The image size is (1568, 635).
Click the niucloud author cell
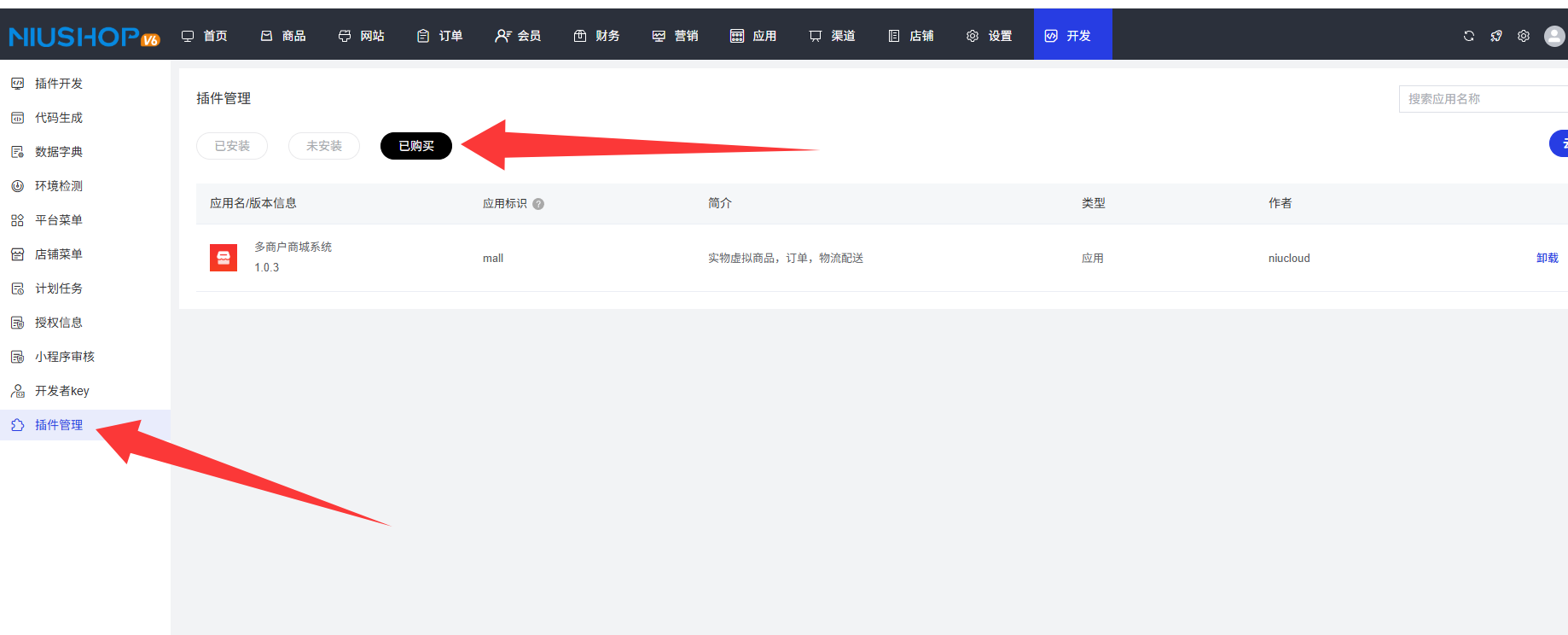(1289, 258)
